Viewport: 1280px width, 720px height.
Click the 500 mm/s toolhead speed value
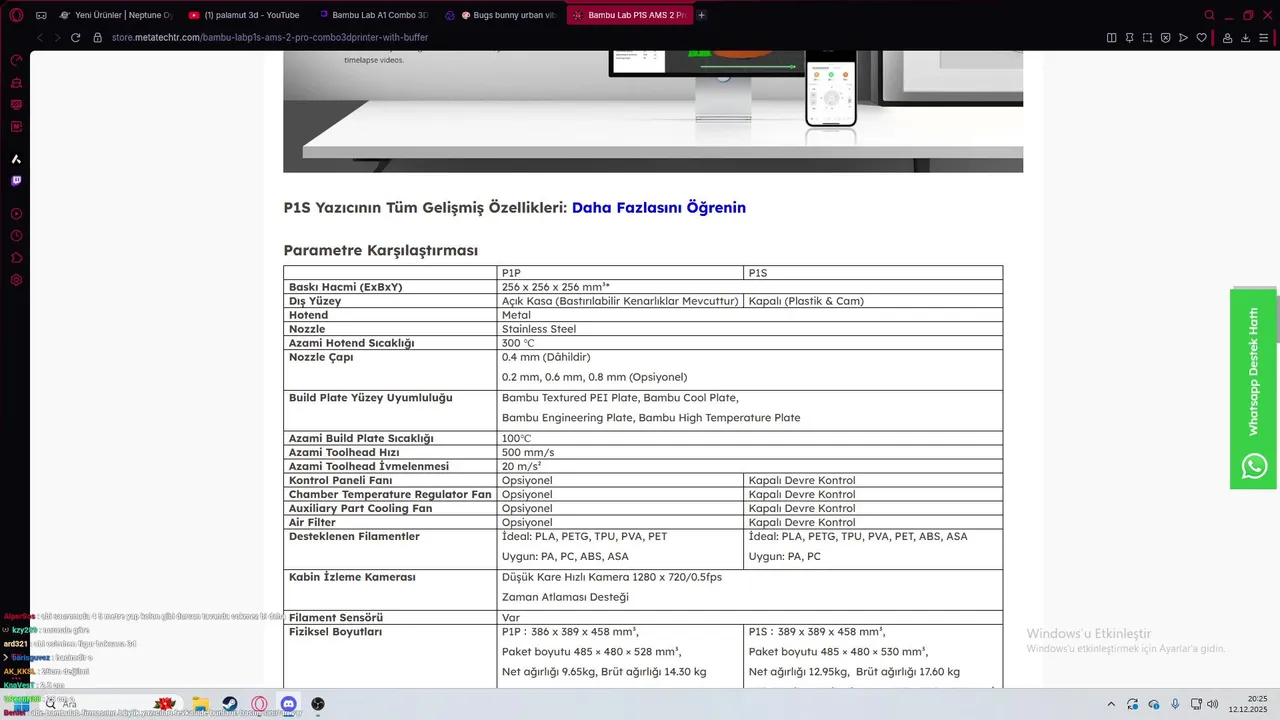(x=528, y=452)
